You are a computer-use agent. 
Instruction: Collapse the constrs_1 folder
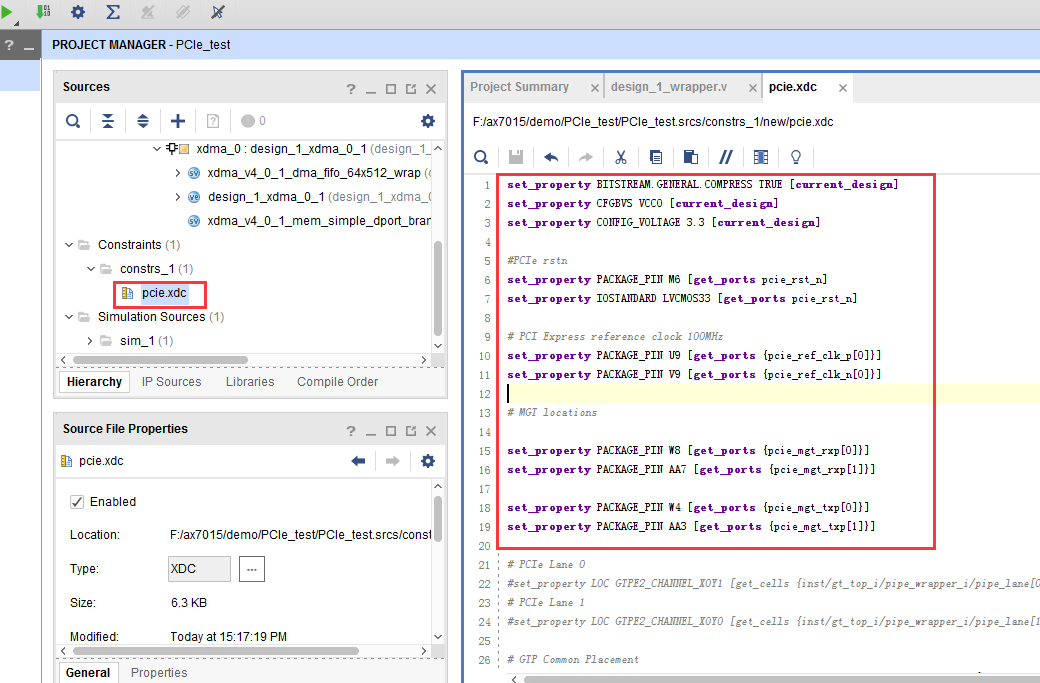91,269
